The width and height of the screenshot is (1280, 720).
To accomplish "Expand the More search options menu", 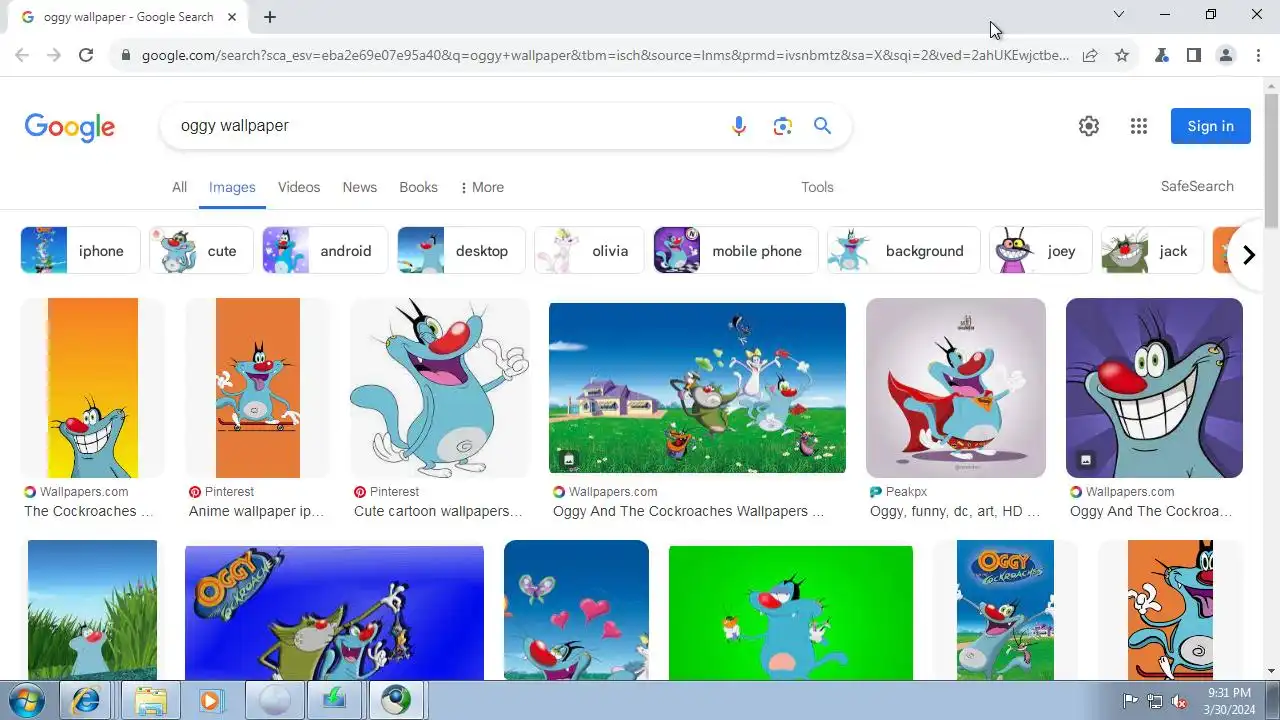I will (482, 187).
